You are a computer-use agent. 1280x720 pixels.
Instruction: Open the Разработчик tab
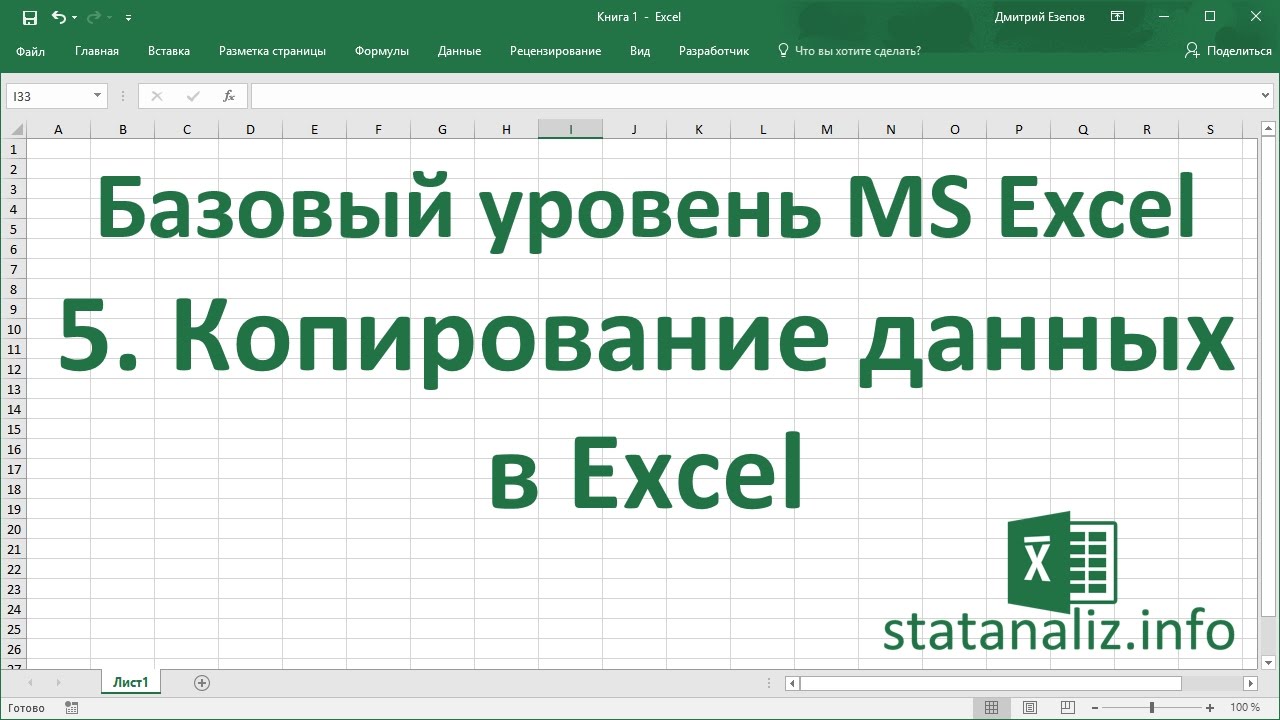pos(714,51)
